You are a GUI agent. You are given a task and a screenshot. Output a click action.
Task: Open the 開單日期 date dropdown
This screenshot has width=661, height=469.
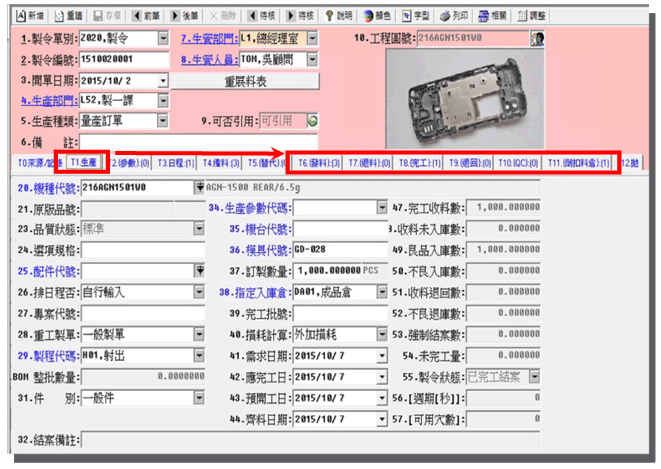point(164,80)
